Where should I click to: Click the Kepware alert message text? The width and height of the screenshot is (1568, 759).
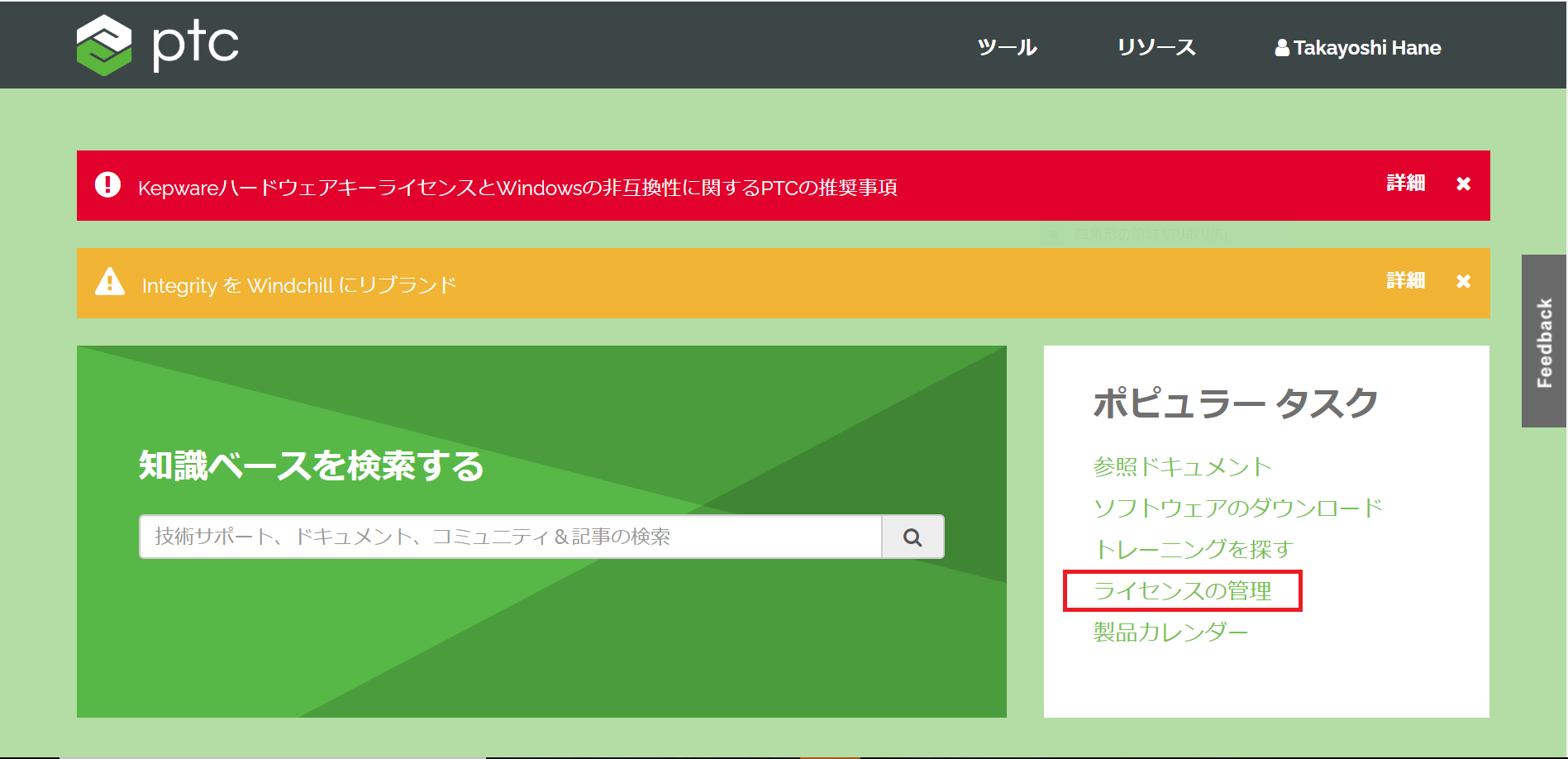[517, 188]
